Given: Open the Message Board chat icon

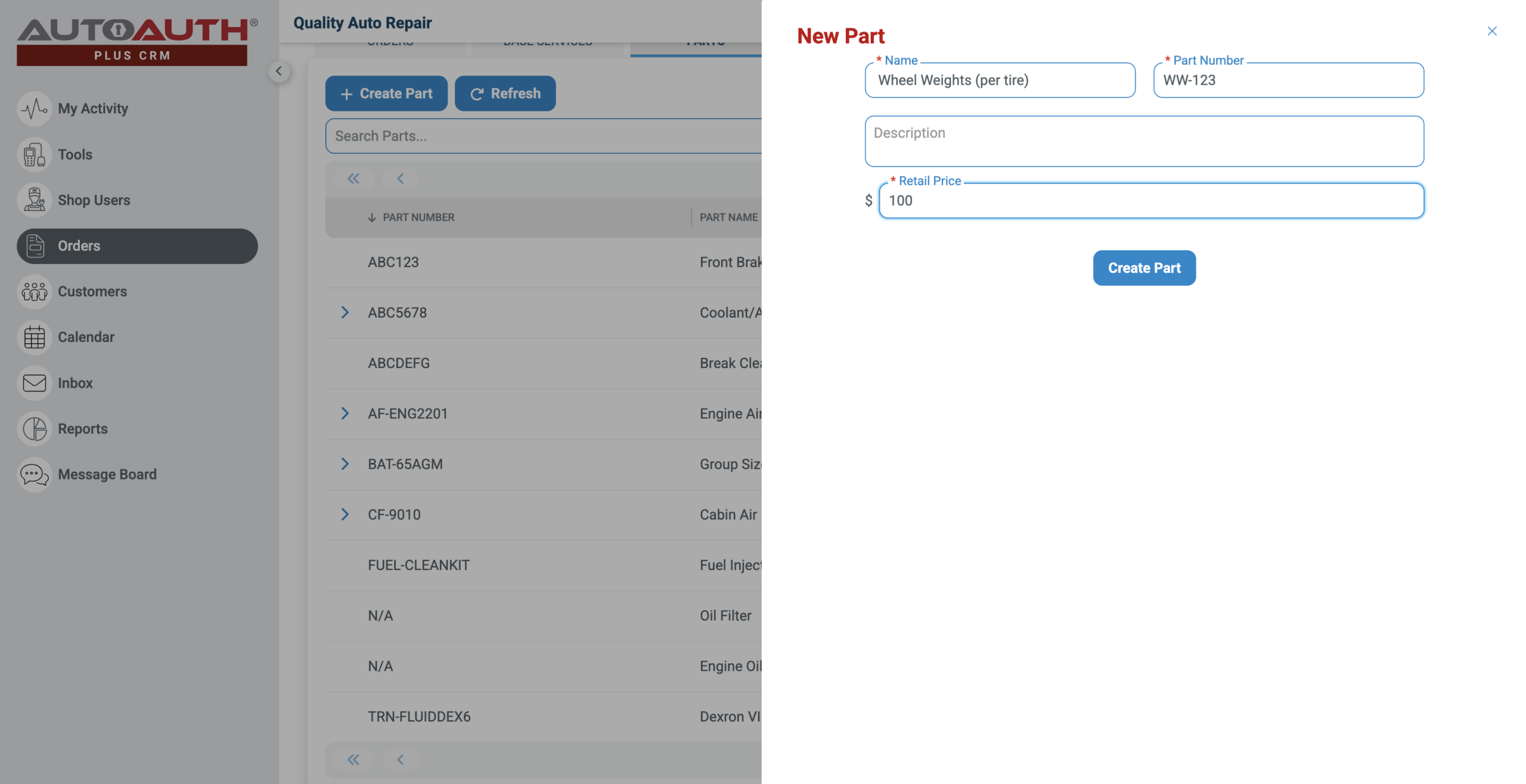Looking at the screenshot, I should [34, 475].
